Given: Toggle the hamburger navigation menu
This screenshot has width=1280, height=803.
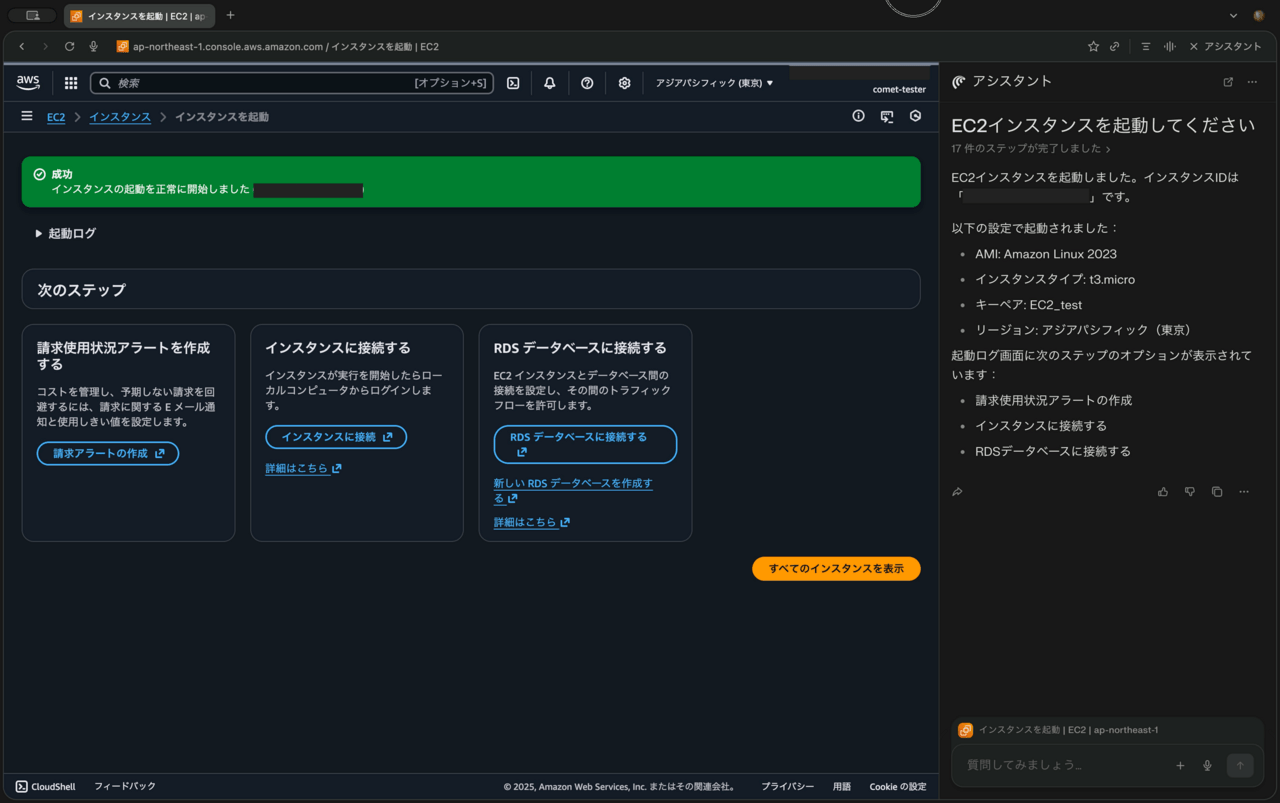Looking at the screenshot, I should click(x=27, y=117).
